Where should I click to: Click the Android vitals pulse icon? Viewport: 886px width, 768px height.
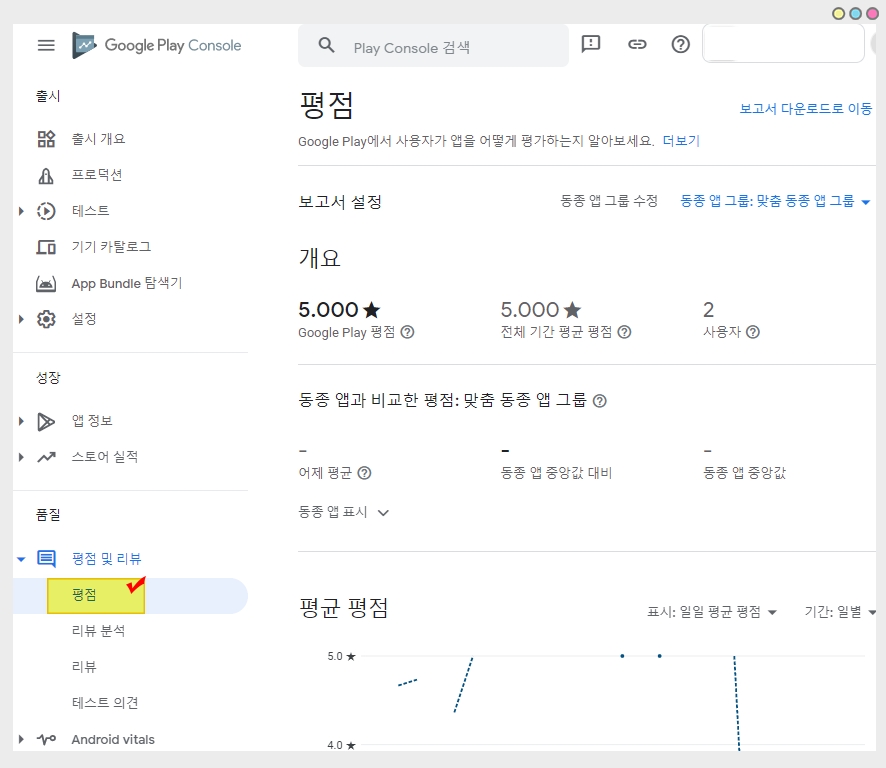[x=46, y=739]
